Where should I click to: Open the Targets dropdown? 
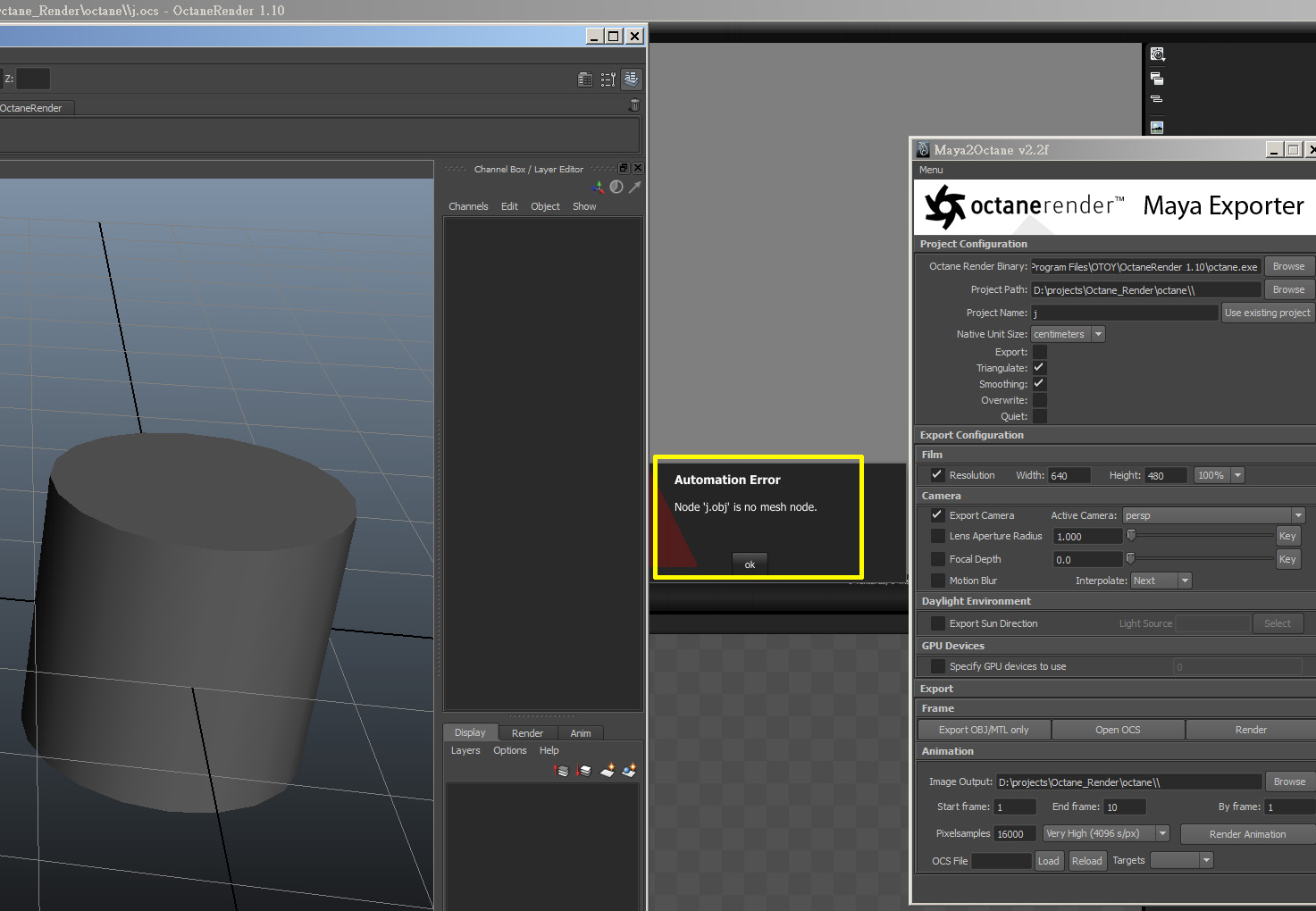click(x=1182, y=860)
